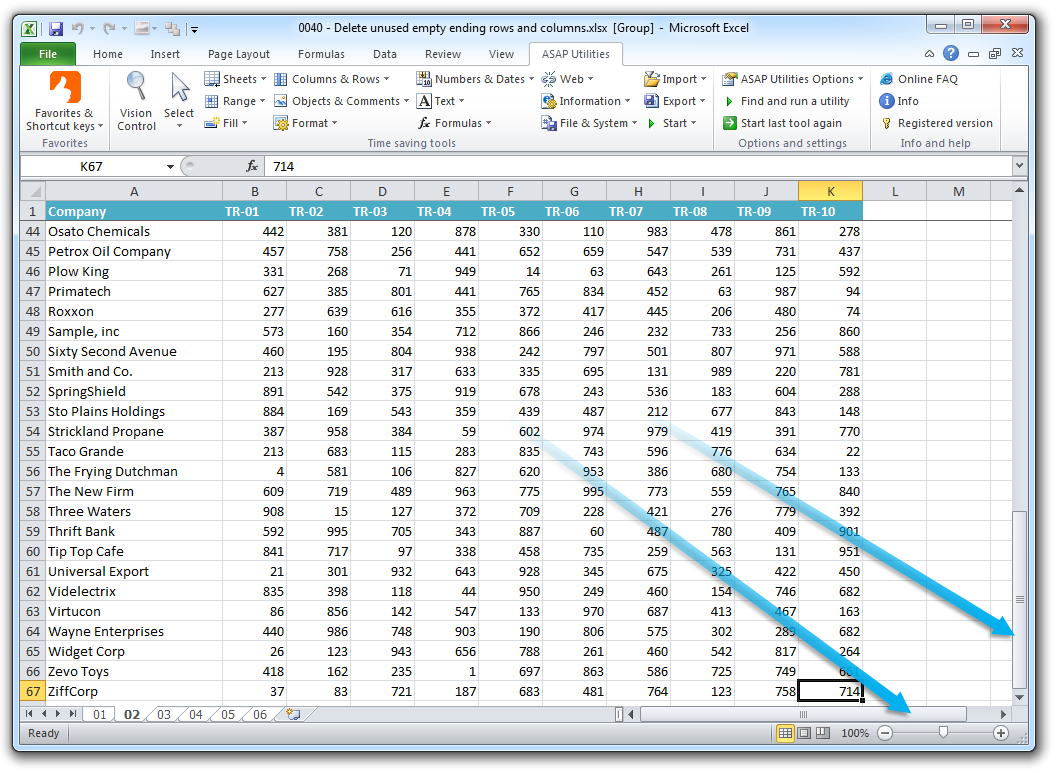The height and width of the screenshot is (773, 1058).
Task: Select row 67 header
Action: pyautogui.click(x=32, y=691)
